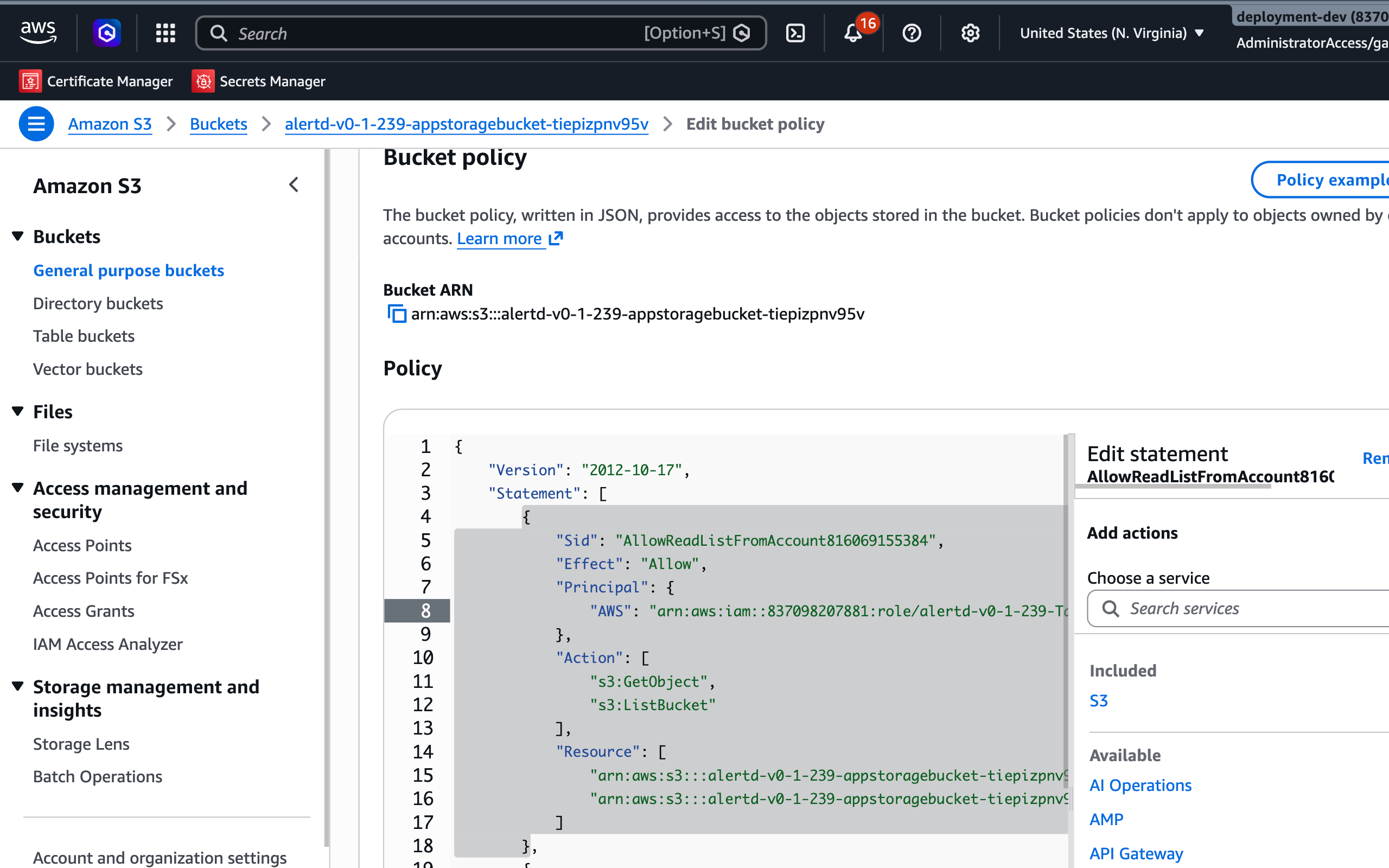
Task: Open General purpose buckets
Action: pos(129,270)
